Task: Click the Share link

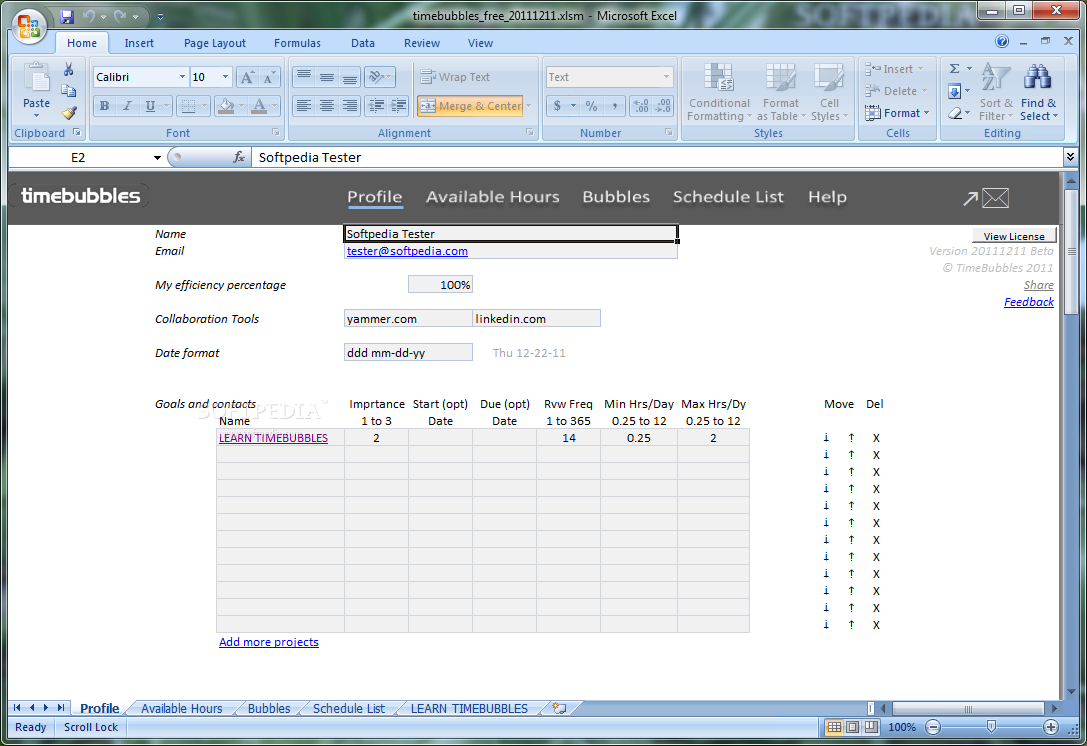Action: coord(1038,285)
